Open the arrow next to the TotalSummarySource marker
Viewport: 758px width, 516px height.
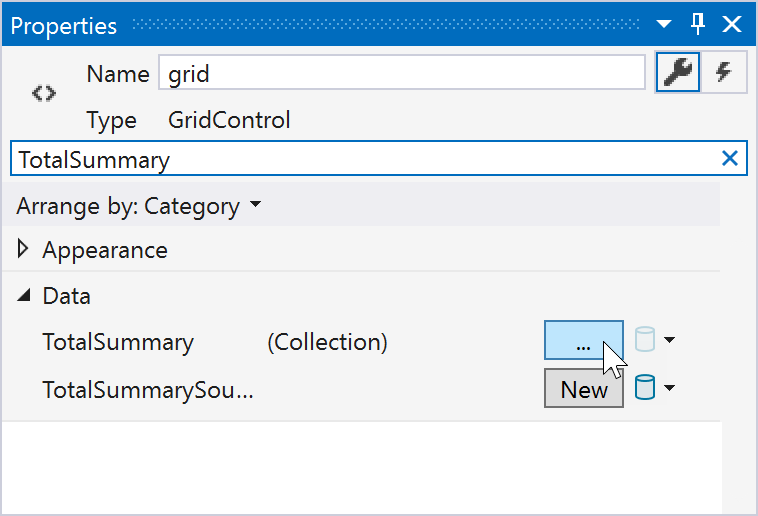[670, 388]
